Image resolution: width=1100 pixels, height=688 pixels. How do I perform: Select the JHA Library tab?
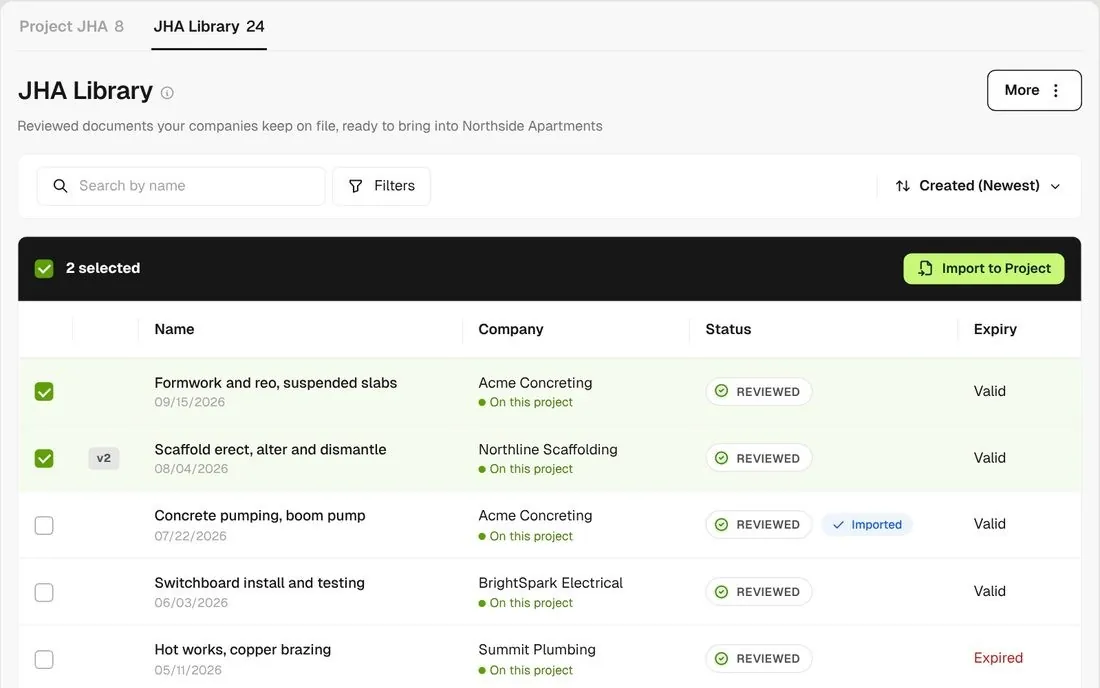point(209,27)
